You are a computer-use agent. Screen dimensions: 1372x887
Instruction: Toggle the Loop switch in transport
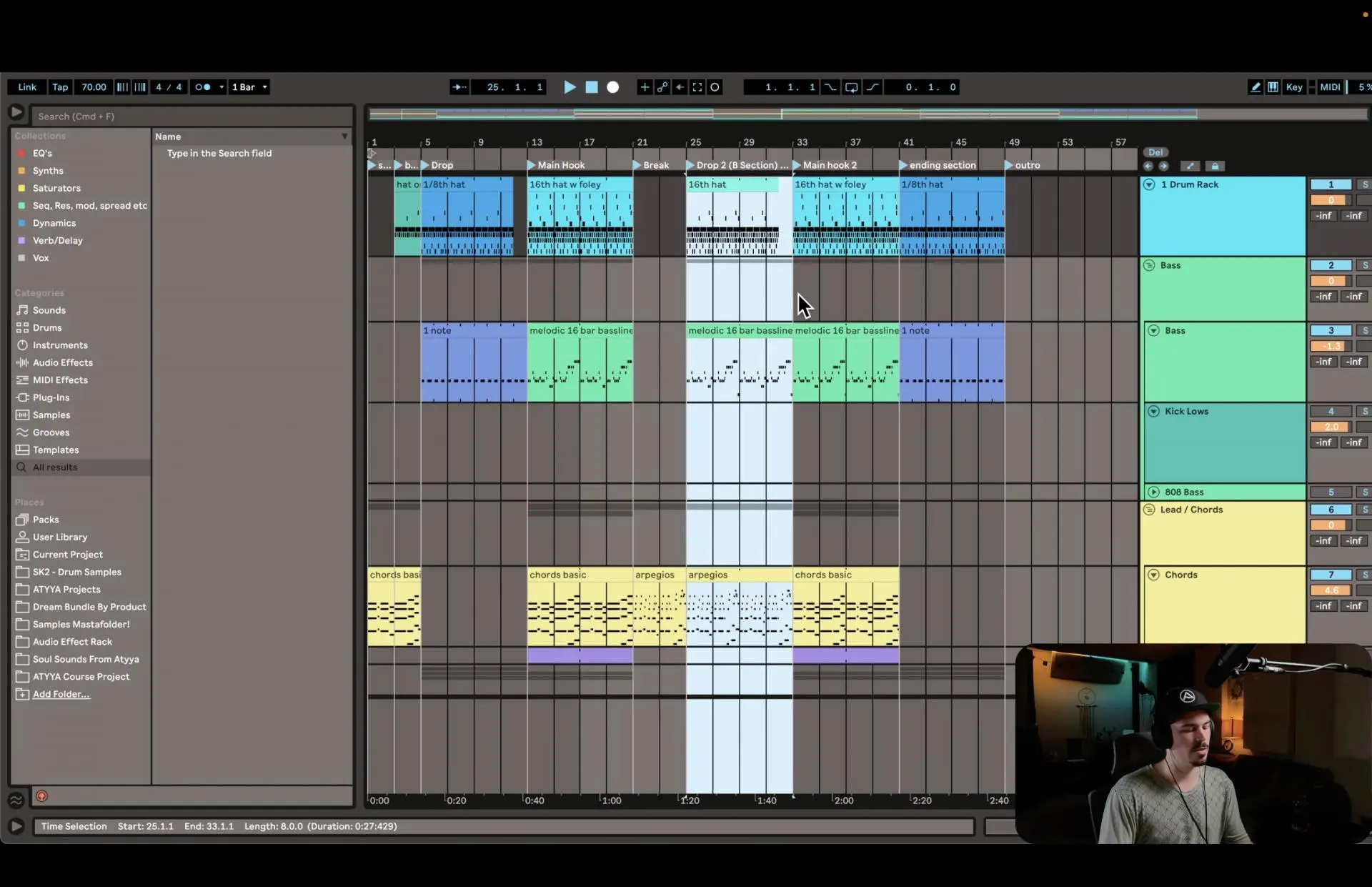pyautogui.click(x=851, y=87)
